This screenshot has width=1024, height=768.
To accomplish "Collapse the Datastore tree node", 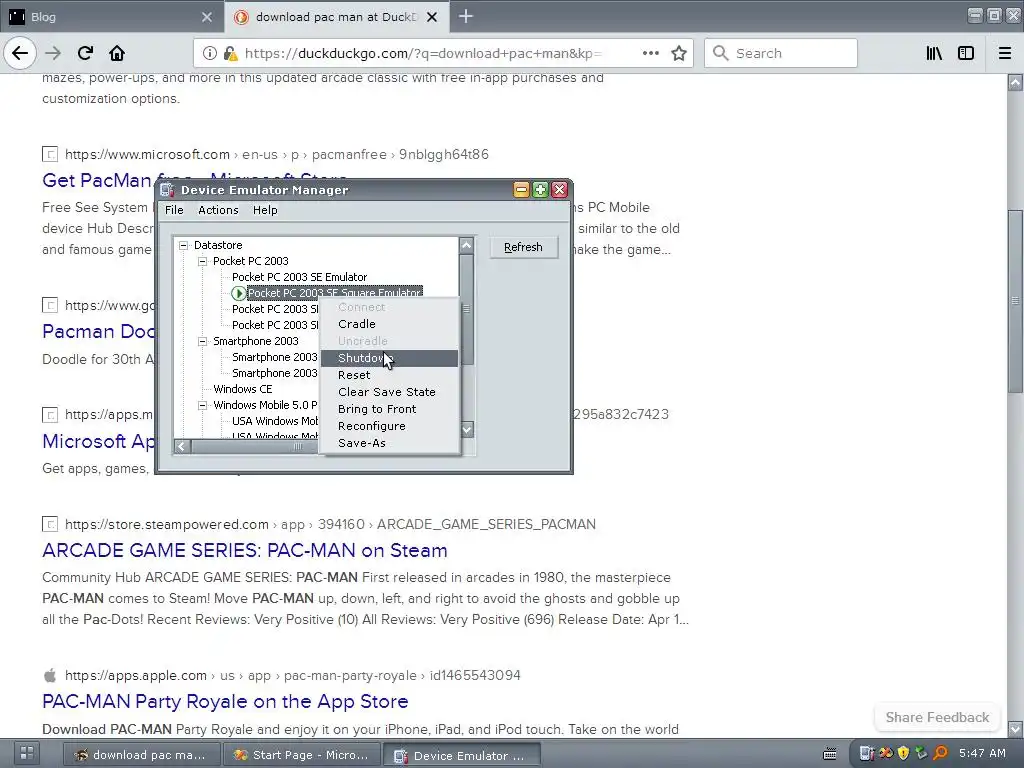I will 184,246.
